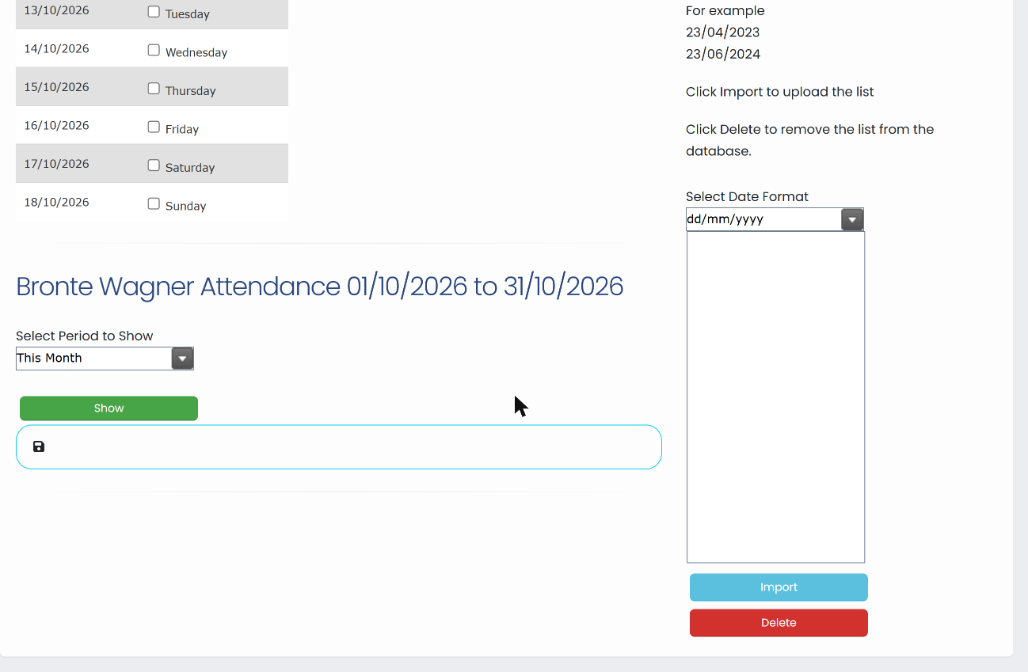Click the Select Date Format label
Image resolution: width=1028 pixels, height=672 pixels.
tap(747, 197)
